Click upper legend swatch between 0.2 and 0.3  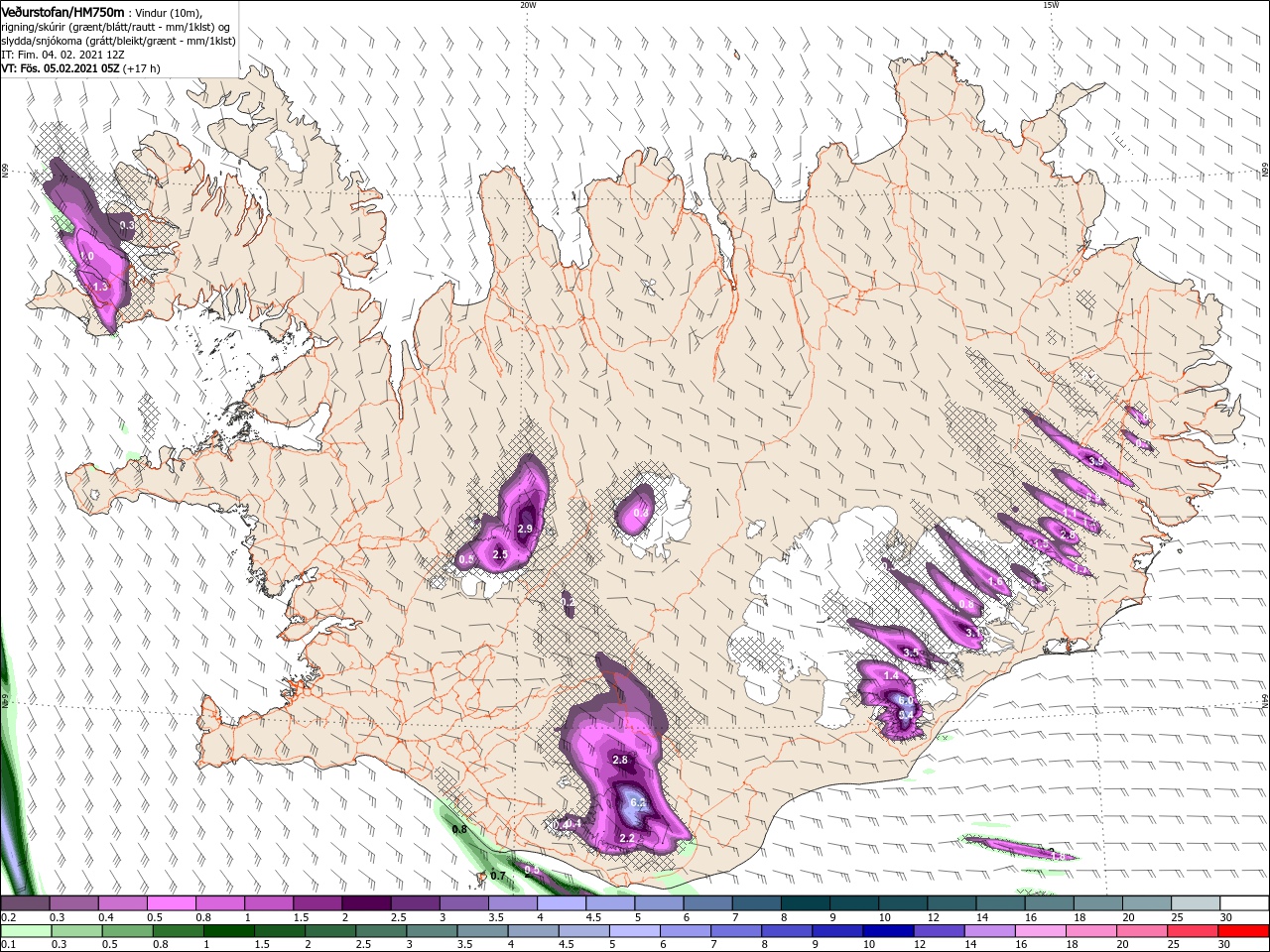point(25,903)
